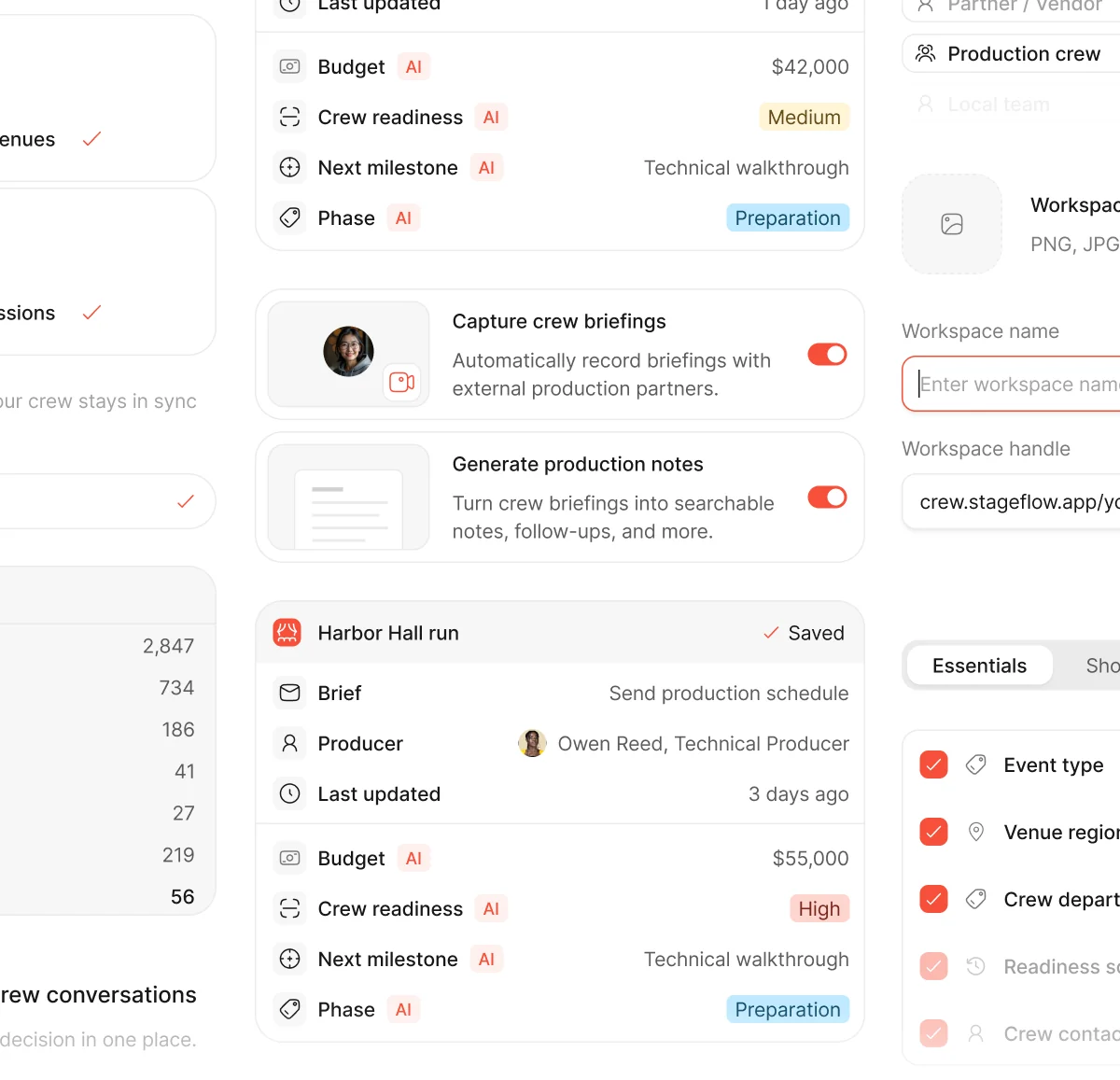Select the Production crew option
1120x1080 pixels.
(1012, 53)
